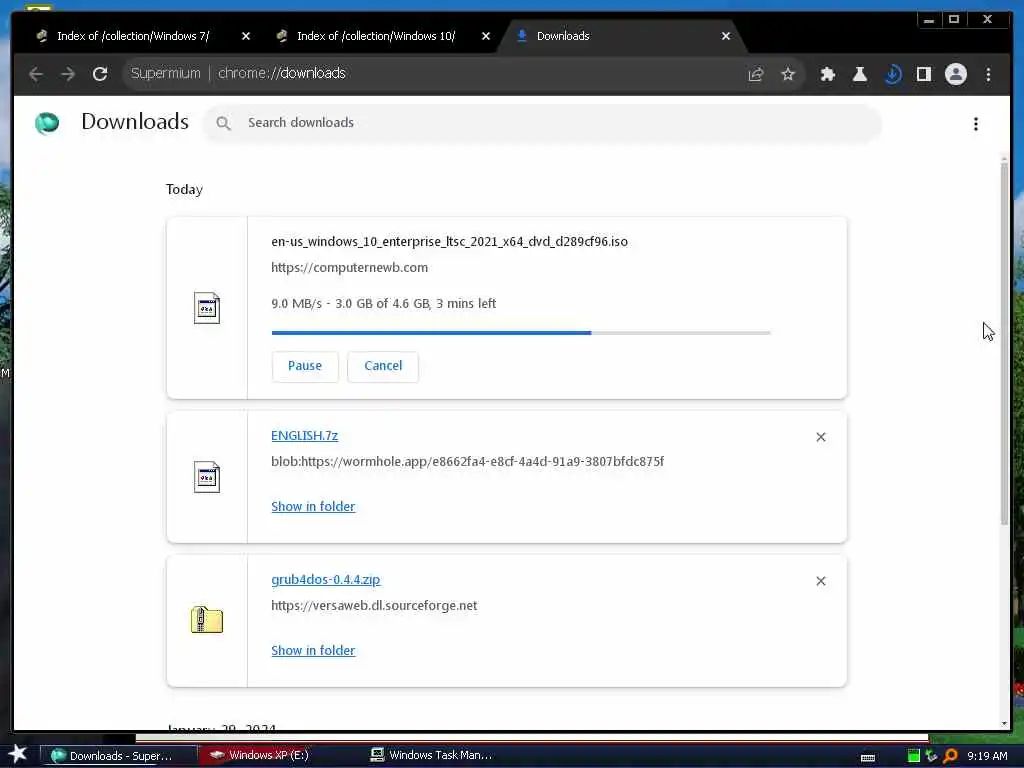Click the ISO download progress bar
1024x768 pixels.
521,333
